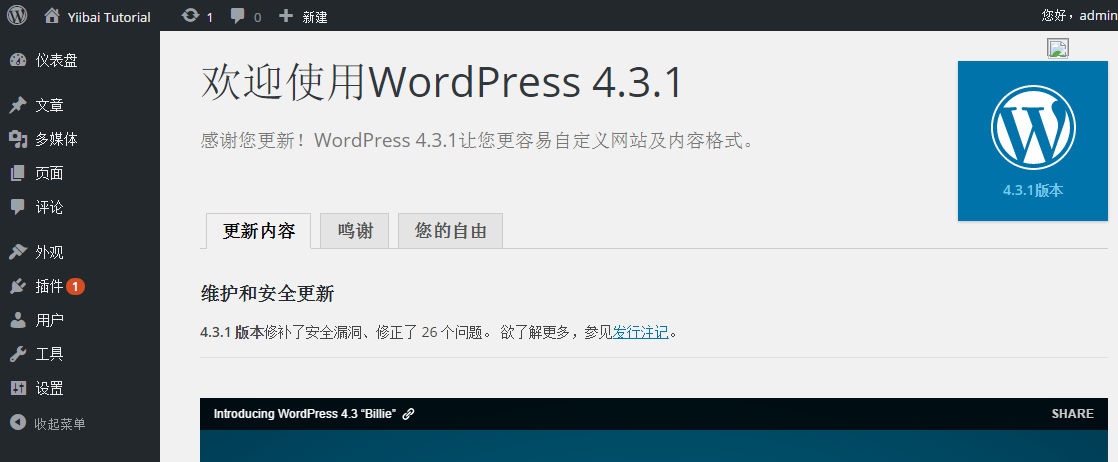The width and height of the screenshot is (1118, 462).
Task: Click SHARE on the video
Action: coord(1072,414)
